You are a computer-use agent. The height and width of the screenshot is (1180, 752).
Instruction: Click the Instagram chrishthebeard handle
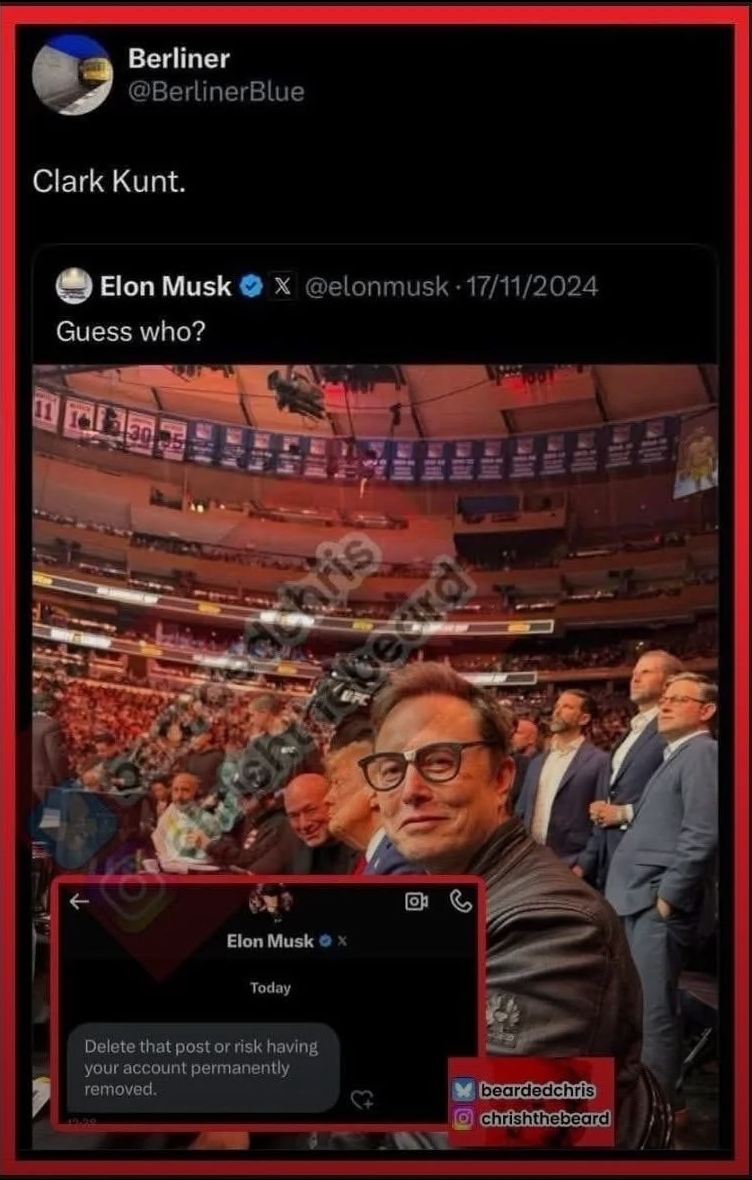tap(545, 1118)
